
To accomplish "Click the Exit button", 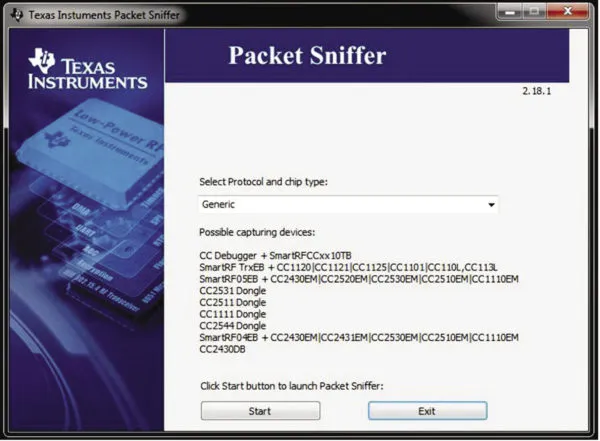I will click(427, 411).
